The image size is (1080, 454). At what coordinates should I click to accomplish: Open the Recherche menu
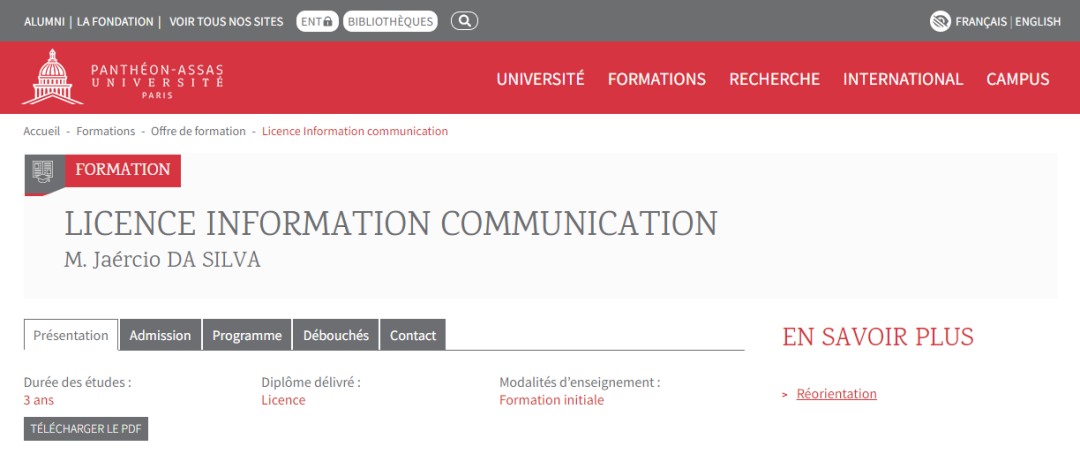tap(774, 79)
